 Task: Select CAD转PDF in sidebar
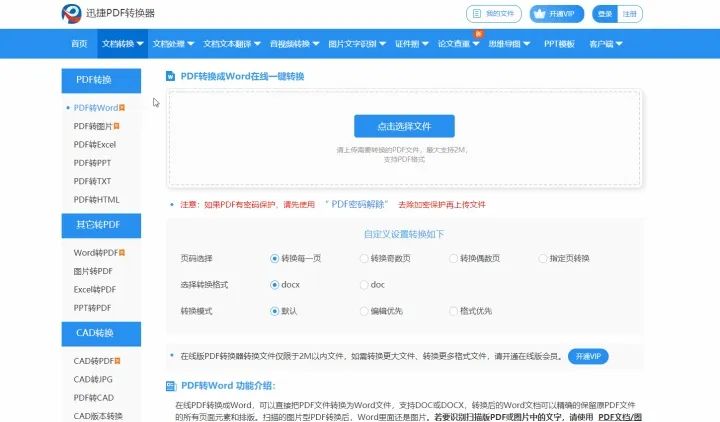pos(94,361)
